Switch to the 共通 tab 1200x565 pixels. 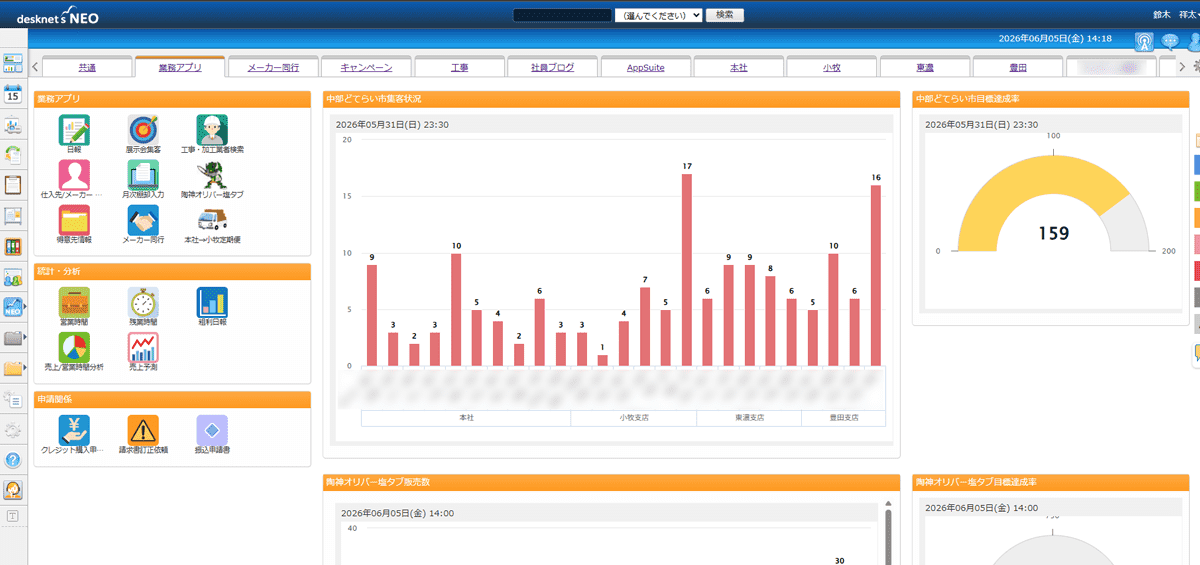coord(88,68)
